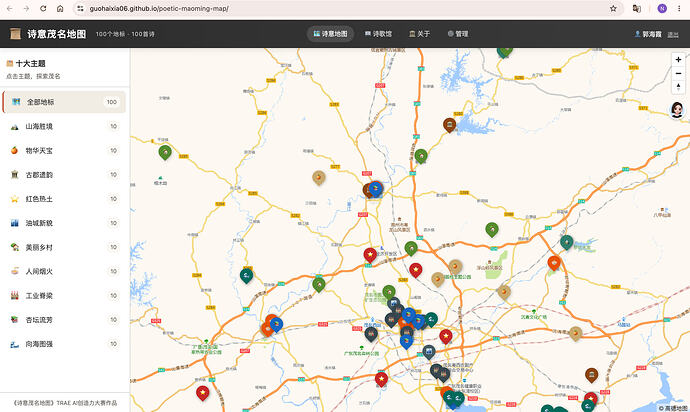Select the 全部地标 theme filter
Viewport: 690px width, 412px height.
[x=64, y=102]
